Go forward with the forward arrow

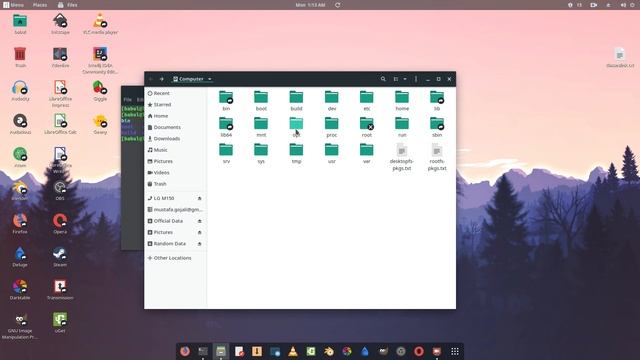point(162,79)
